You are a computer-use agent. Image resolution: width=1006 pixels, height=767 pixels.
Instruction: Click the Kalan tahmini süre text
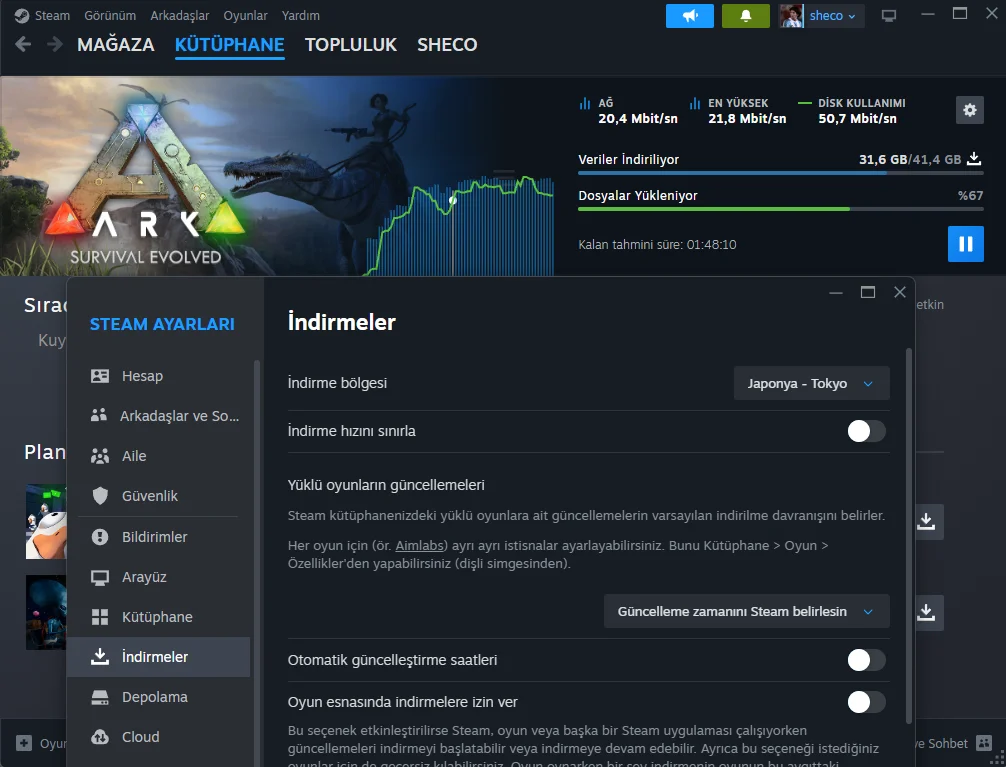click(x=657, y=245)
